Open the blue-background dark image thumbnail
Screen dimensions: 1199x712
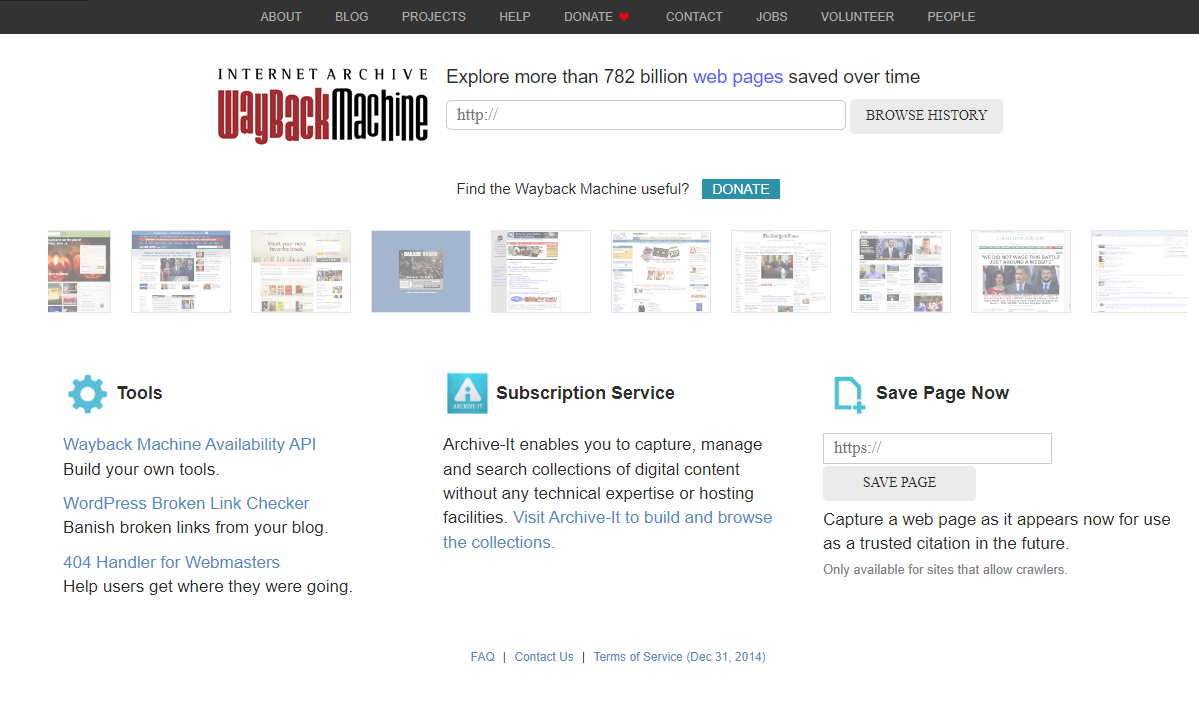[421, 271]
